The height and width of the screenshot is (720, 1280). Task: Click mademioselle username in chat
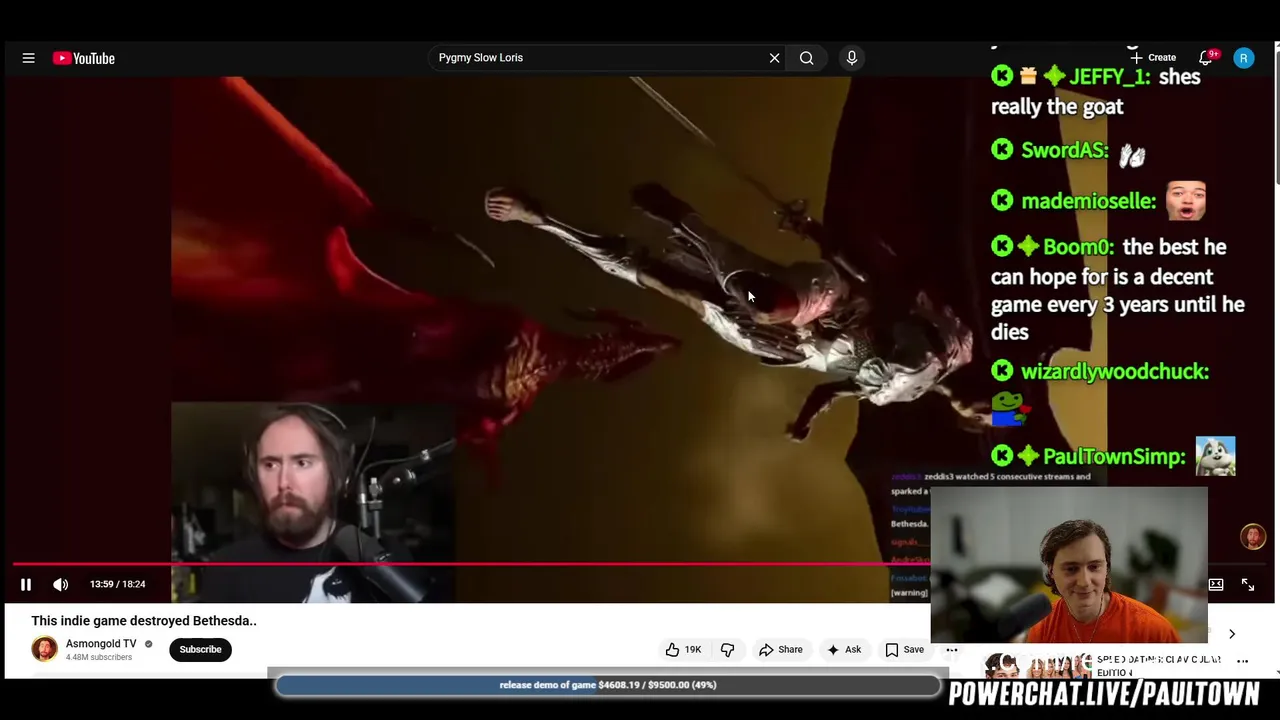[1088, 202]
